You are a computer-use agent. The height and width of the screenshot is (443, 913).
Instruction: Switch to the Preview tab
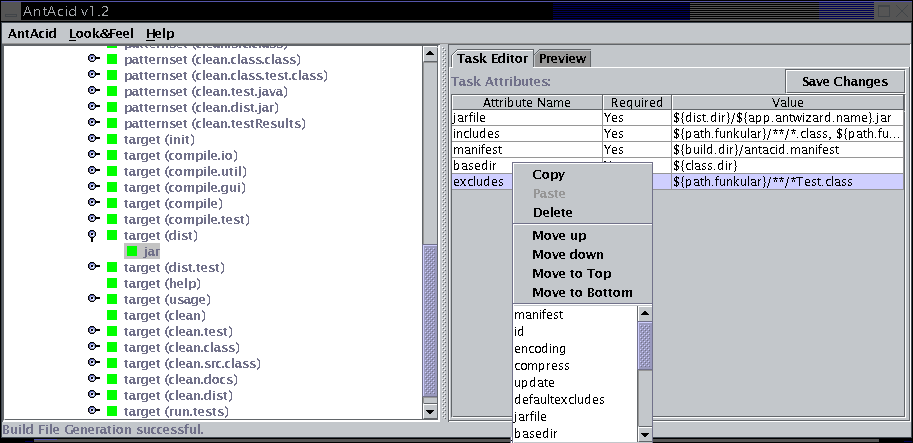coord(562,58)
